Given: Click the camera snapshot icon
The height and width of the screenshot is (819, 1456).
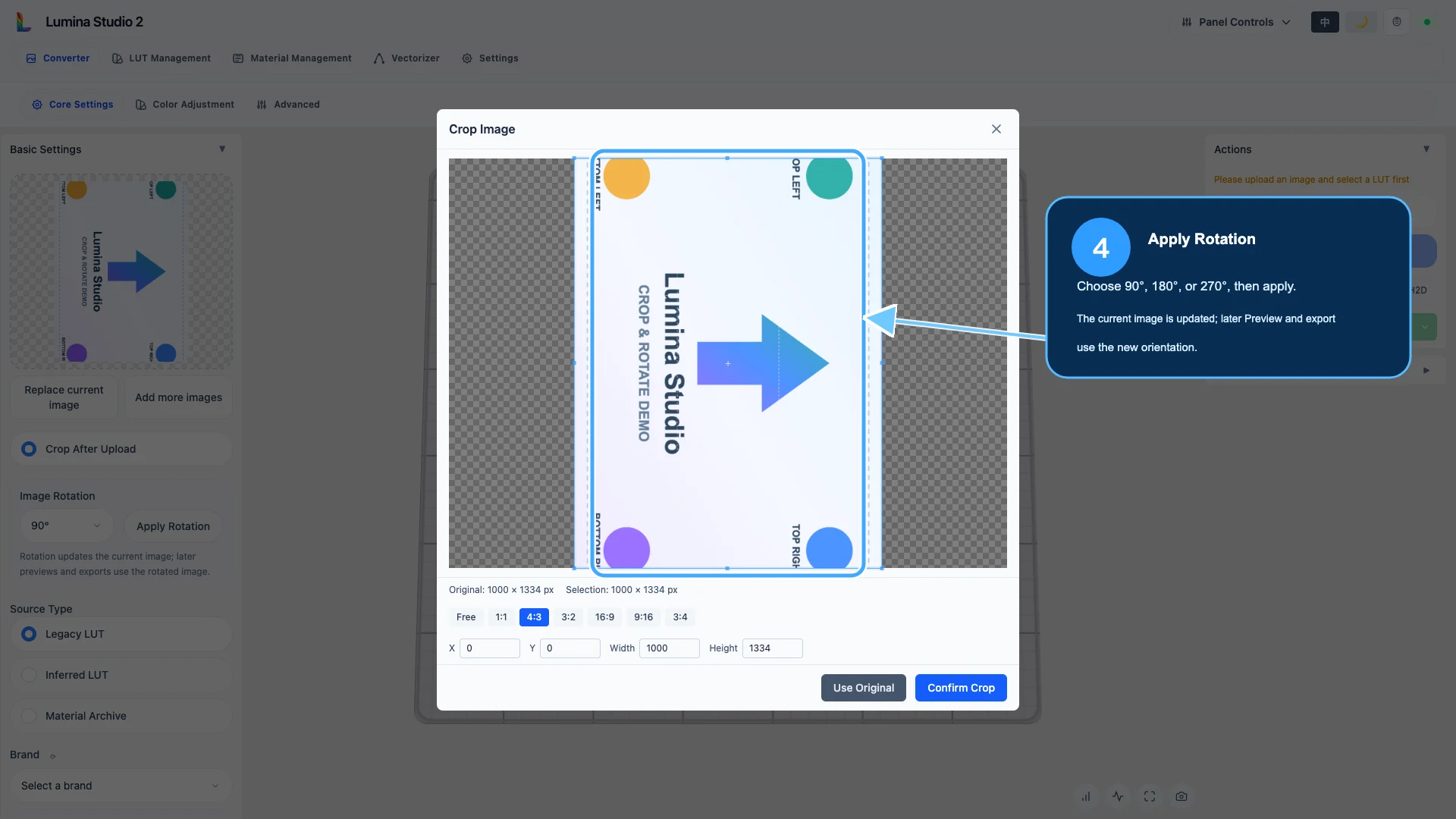Looking at the screenshot, I should click(1181, 796).
